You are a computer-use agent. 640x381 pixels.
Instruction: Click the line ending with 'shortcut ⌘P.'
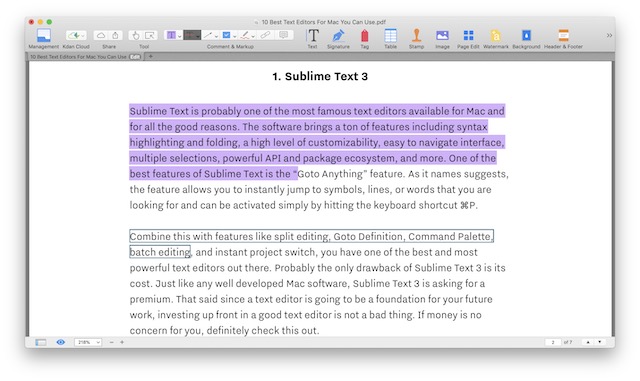(303, 205)
